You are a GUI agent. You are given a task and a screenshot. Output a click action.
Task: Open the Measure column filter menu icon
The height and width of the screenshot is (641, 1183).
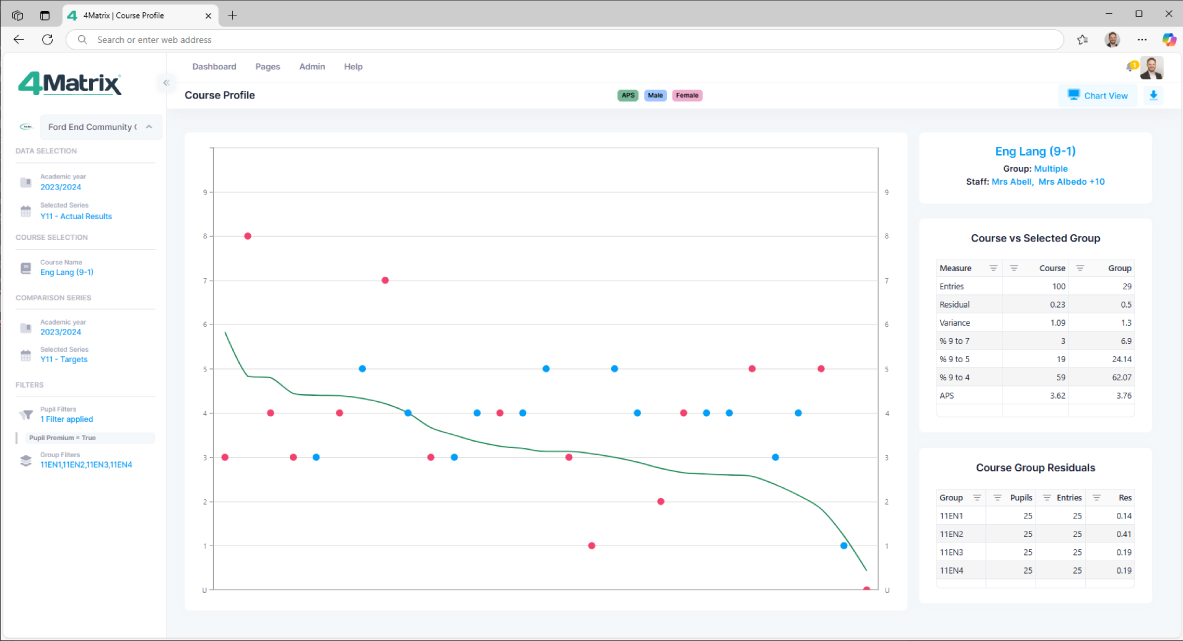pyautogui.click(x=993, y=268)
